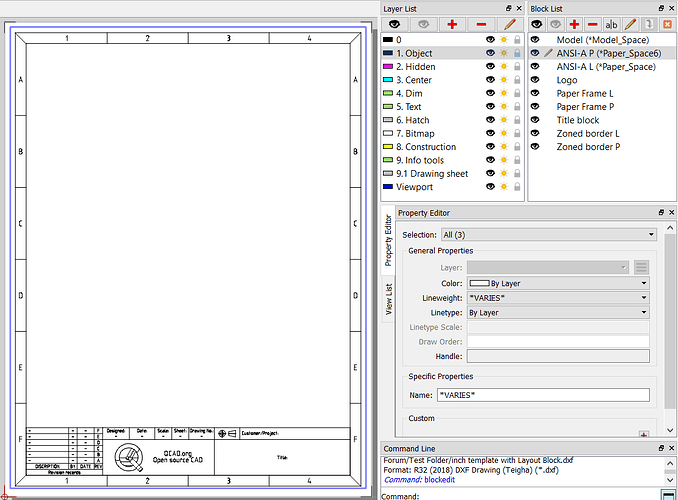Toggle visibility of the 2. Hidden layer

490,67
